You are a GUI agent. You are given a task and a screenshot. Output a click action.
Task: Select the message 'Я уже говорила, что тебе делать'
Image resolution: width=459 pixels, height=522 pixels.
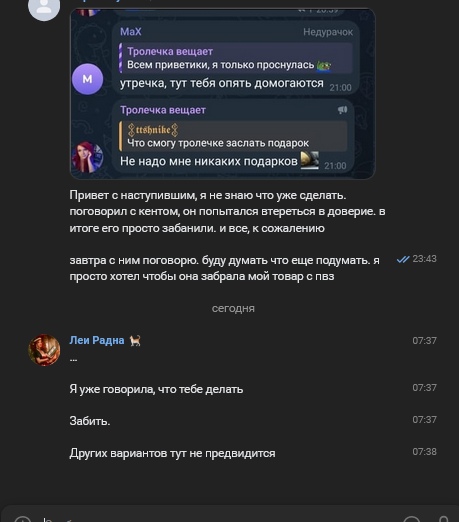point(156,389)
